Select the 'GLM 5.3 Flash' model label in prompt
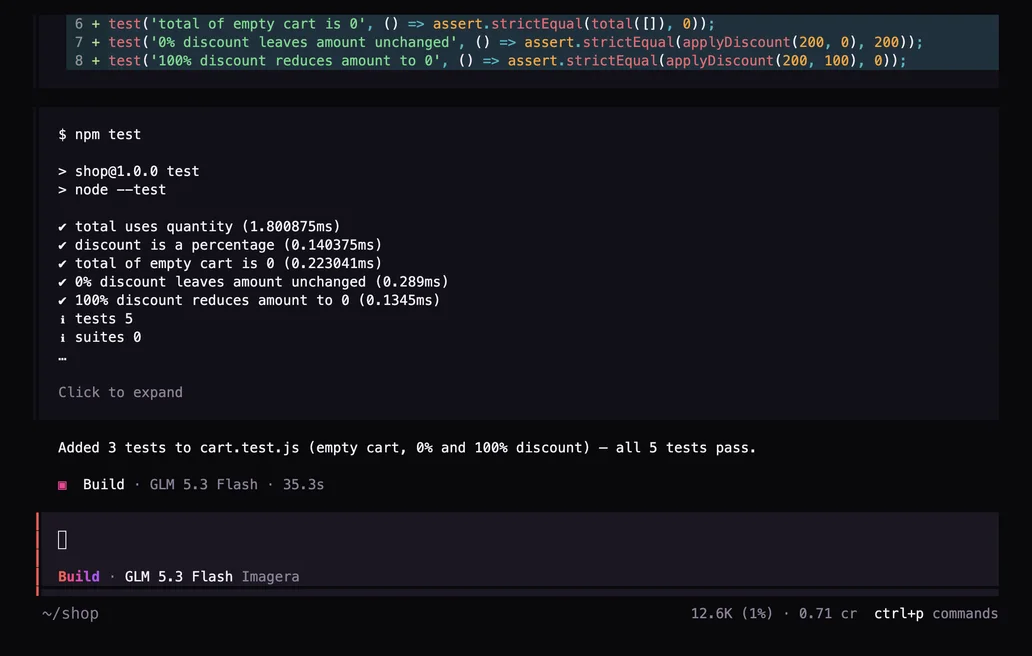 coord(178,576)
